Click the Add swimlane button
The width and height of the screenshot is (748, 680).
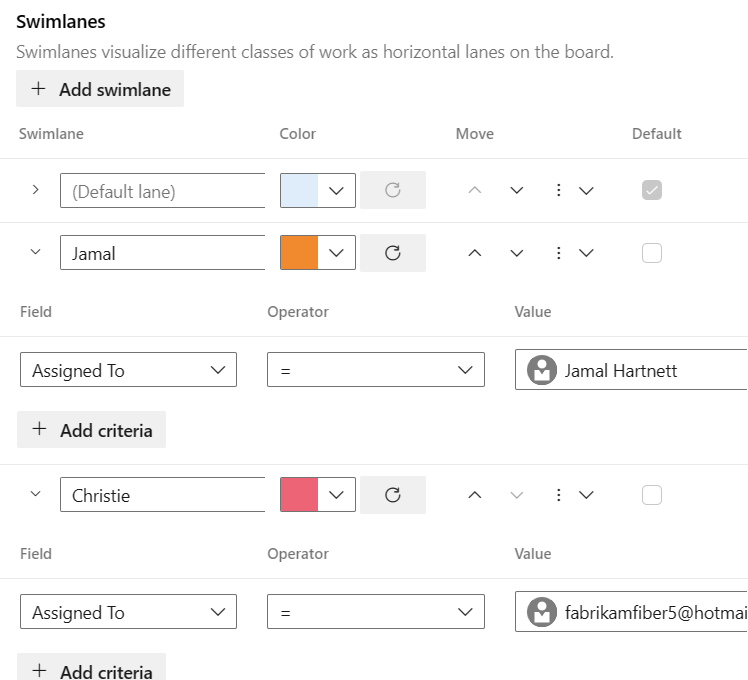click(100, 89)
